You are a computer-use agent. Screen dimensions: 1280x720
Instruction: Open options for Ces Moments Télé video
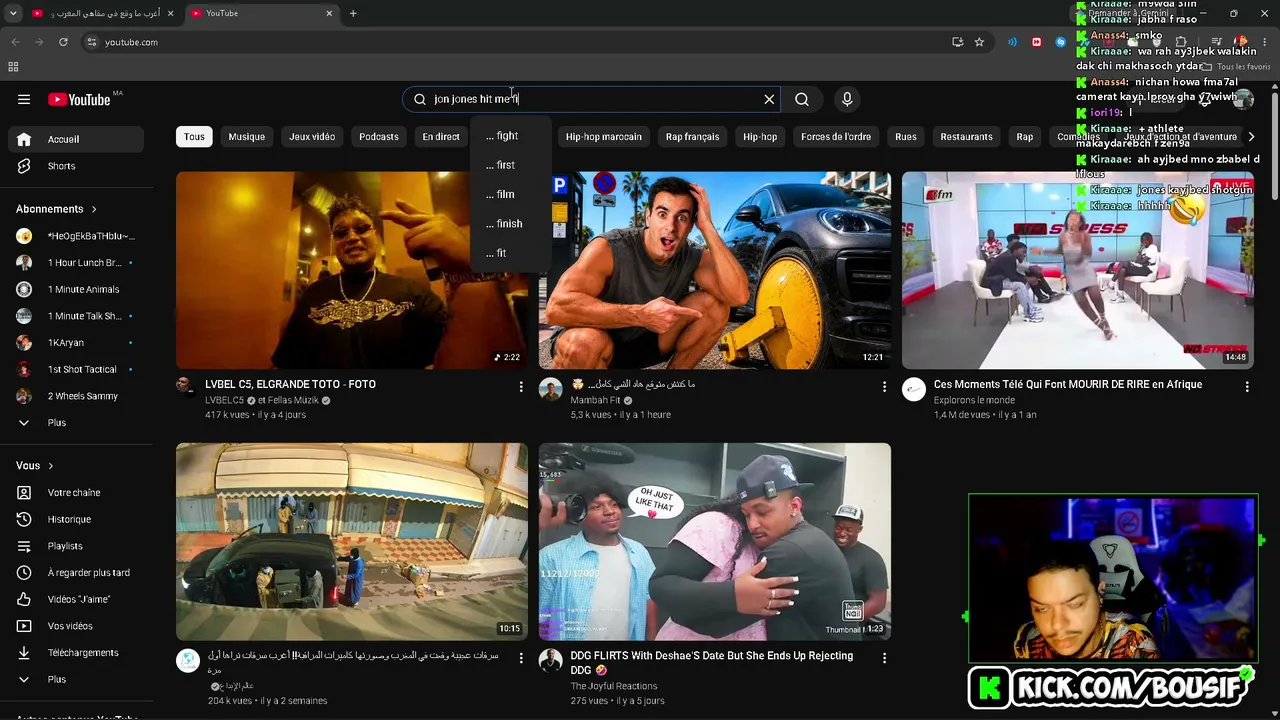click(1247, 386)
